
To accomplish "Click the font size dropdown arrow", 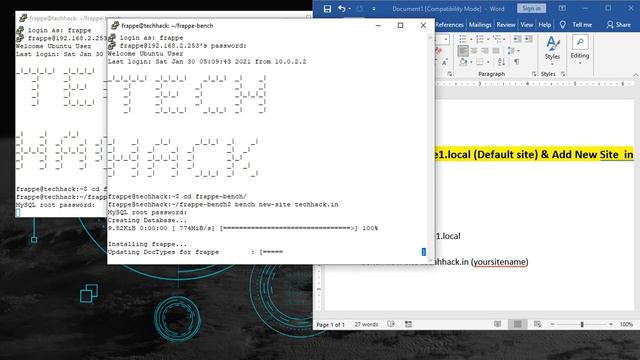I will click(x=446, y=39).
